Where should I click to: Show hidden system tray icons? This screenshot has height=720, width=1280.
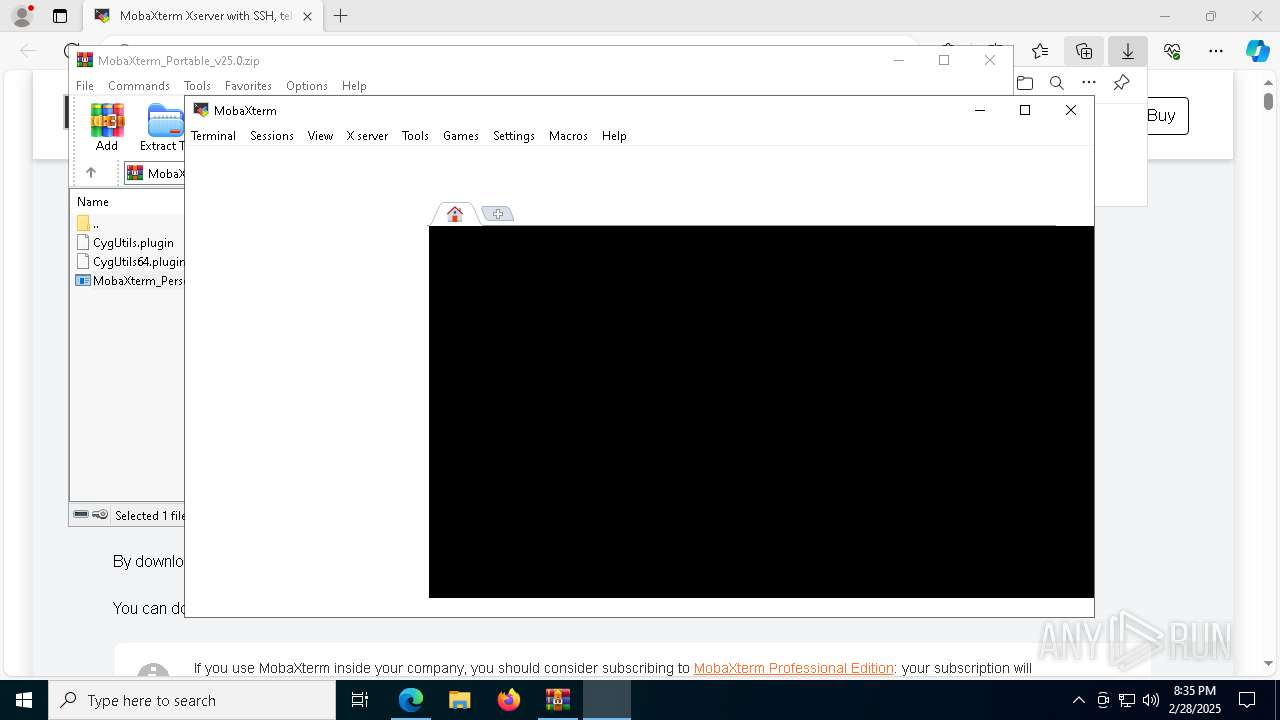(1078, 700)
